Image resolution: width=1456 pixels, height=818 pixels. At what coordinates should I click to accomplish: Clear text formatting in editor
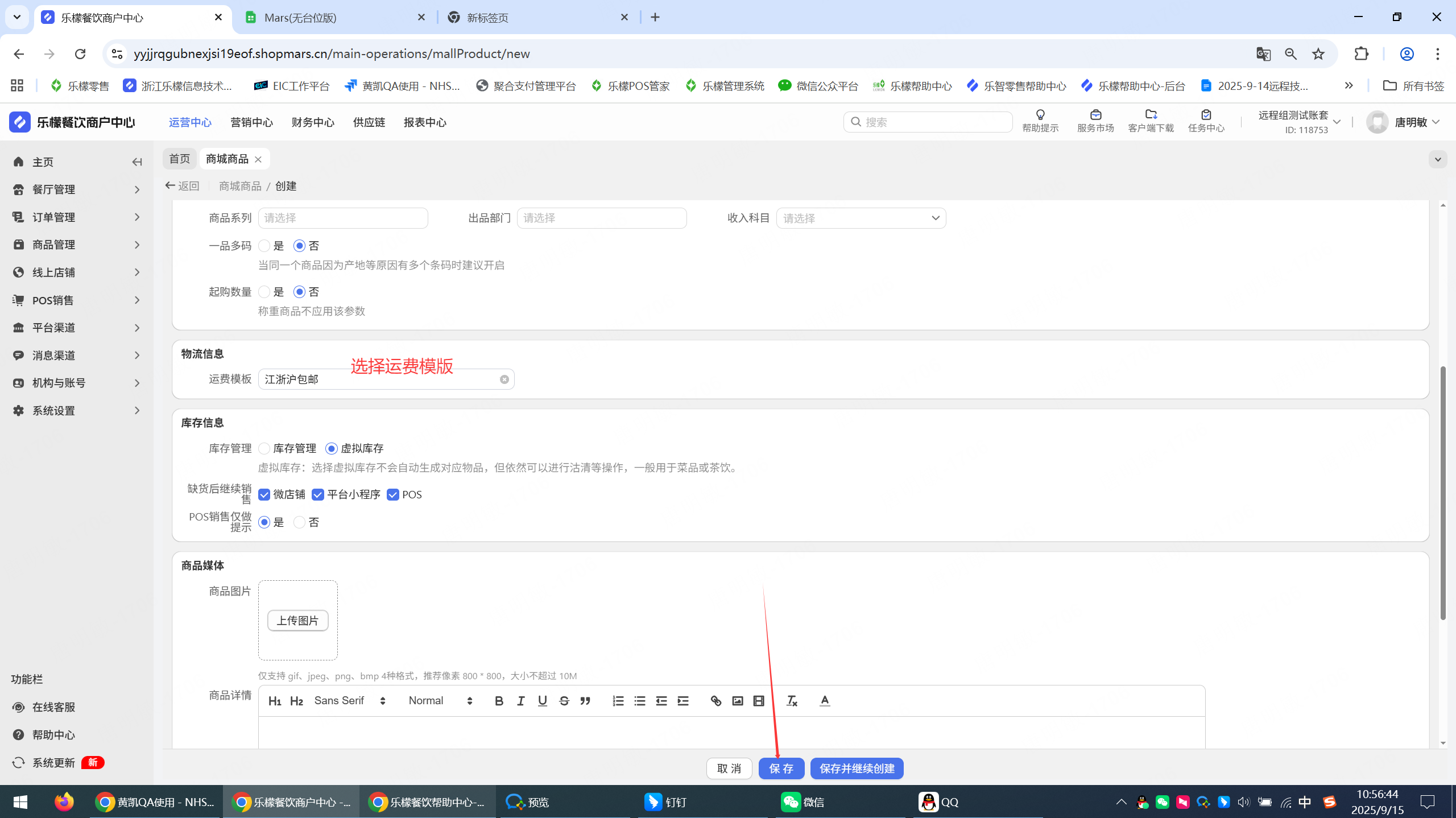792,701
